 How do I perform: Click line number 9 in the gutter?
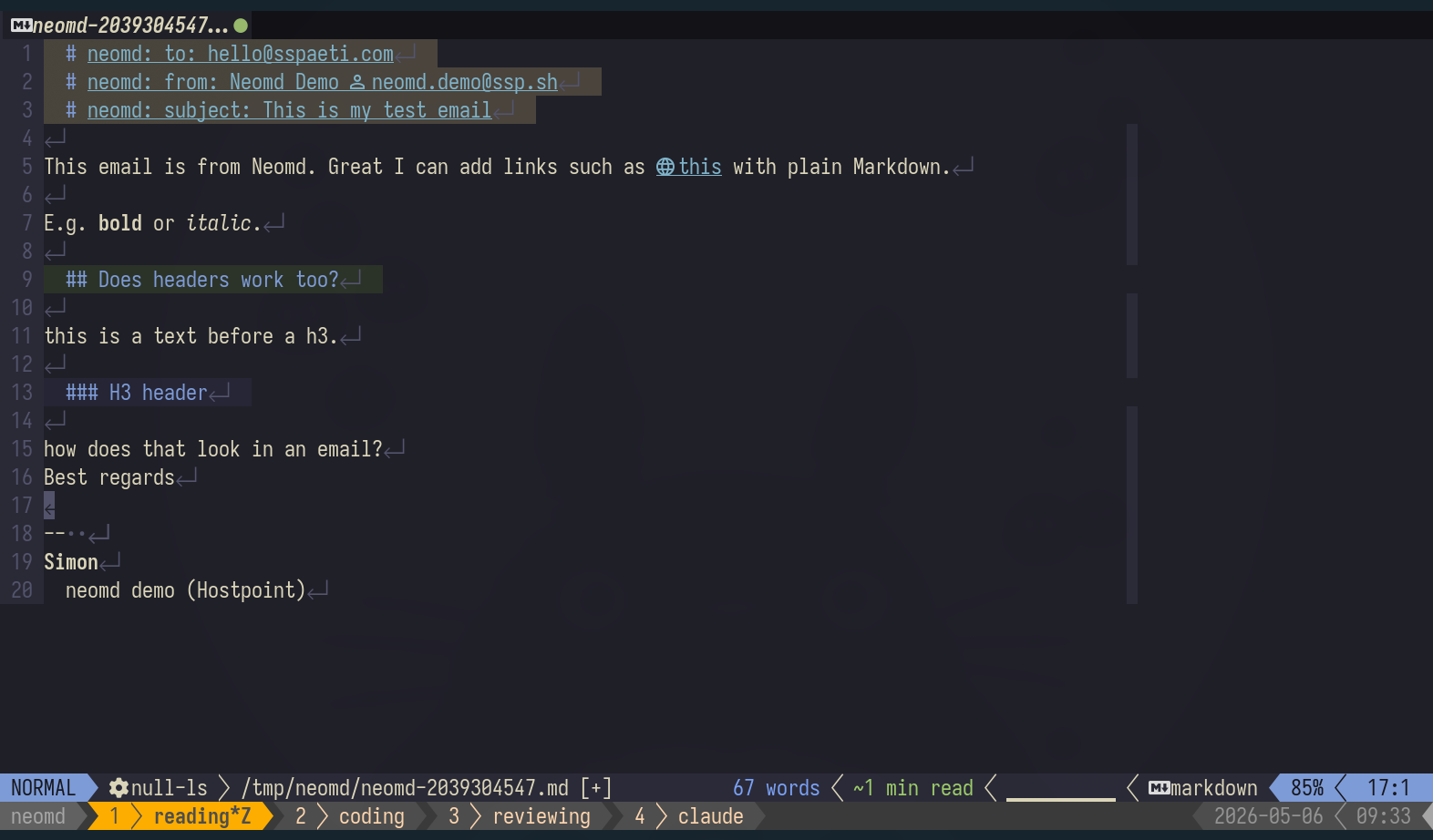(x=27, y=280)
